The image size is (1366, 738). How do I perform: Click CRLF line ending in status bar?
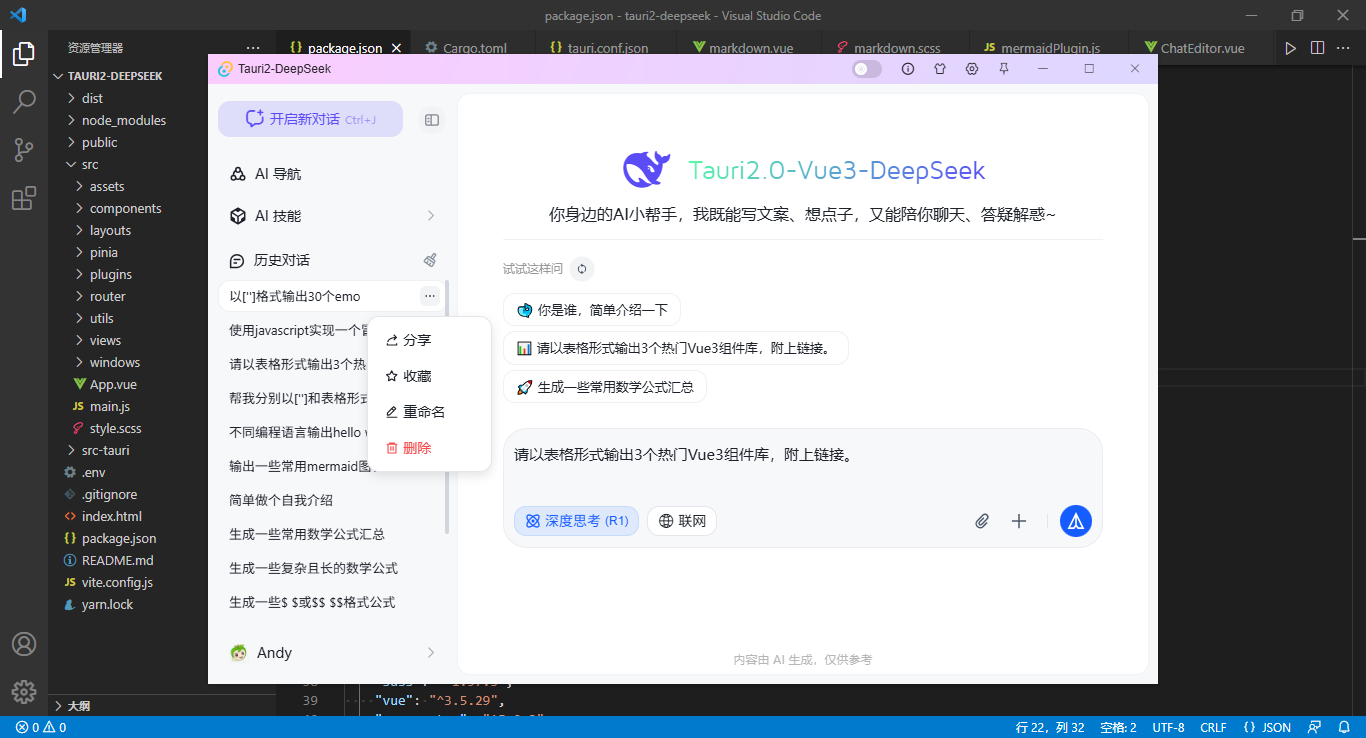(1213, 727)
